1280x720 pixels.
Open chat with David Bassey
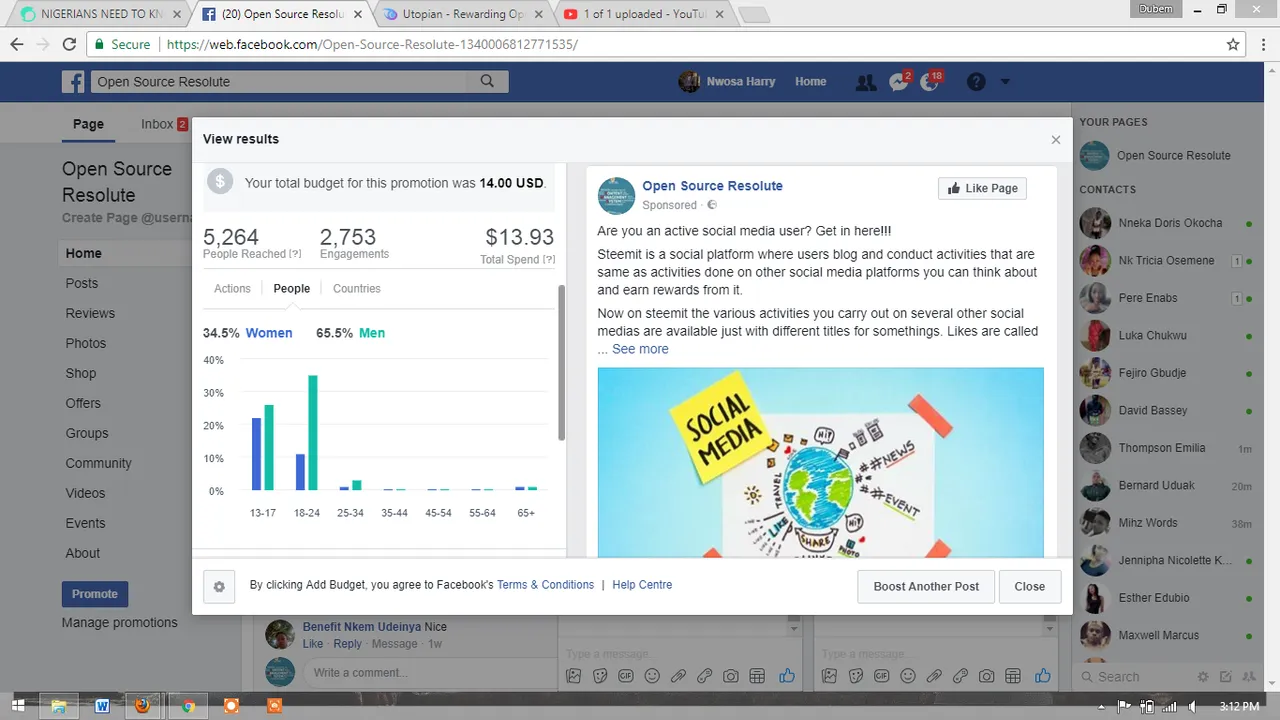point(1166,410)
